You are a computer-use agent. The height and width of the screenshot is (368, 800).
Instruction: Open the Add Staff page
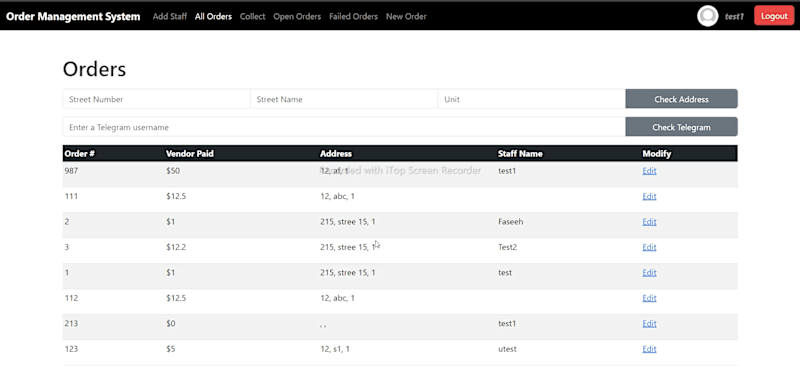point(170,16)
